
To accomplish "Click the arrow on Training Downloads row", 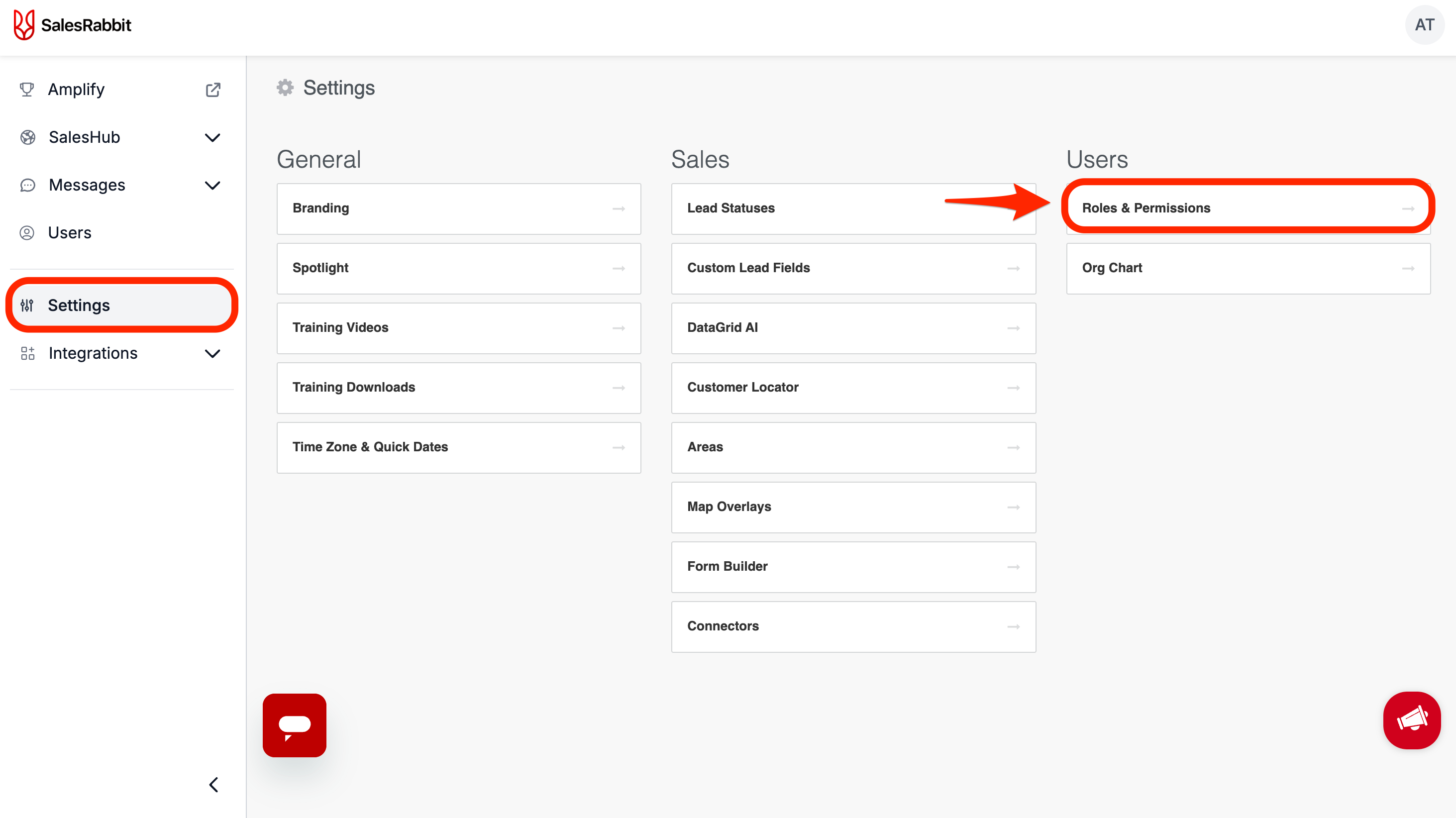I will (619, 388).
